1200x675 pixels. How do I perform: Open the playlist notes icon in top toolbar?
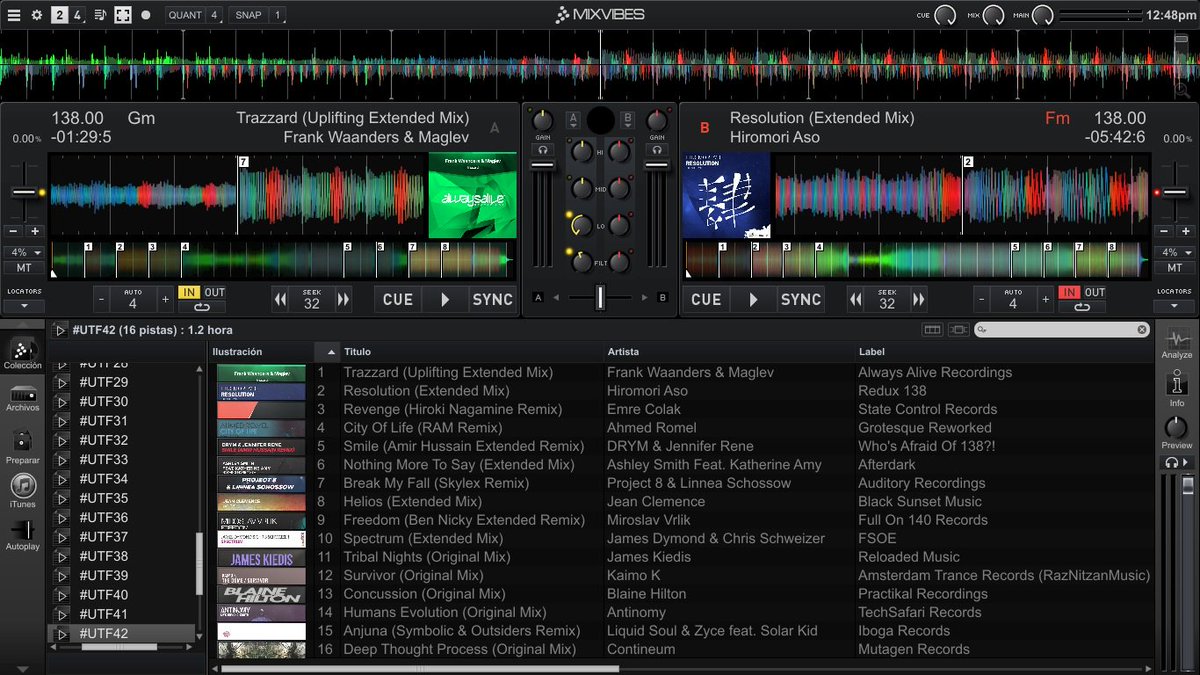click(x=100, y=15)
